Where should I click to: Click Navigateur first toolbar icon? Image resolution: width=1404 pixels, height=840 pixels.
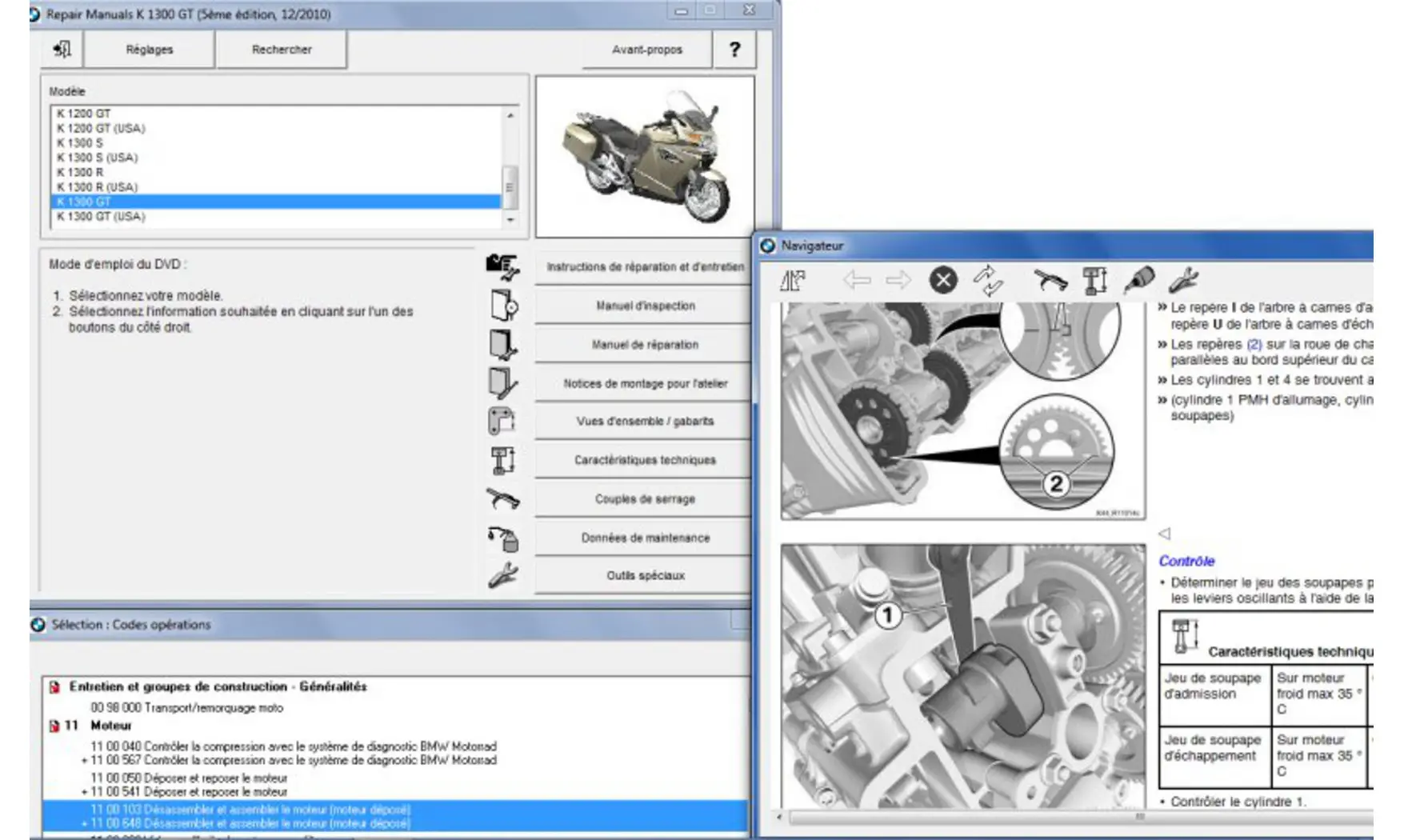point(793,280)
